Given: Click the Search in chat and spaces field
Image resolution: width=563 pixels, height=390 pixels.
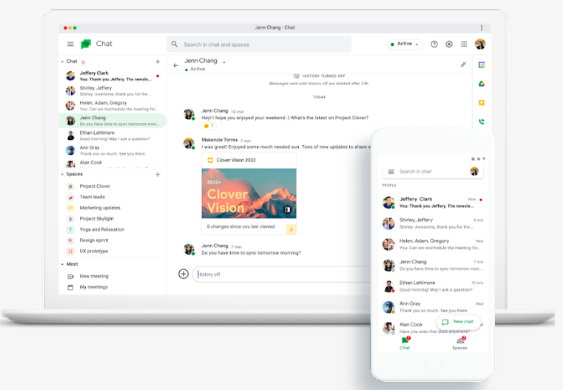Looking at the screenshot, I should [259, 44].
